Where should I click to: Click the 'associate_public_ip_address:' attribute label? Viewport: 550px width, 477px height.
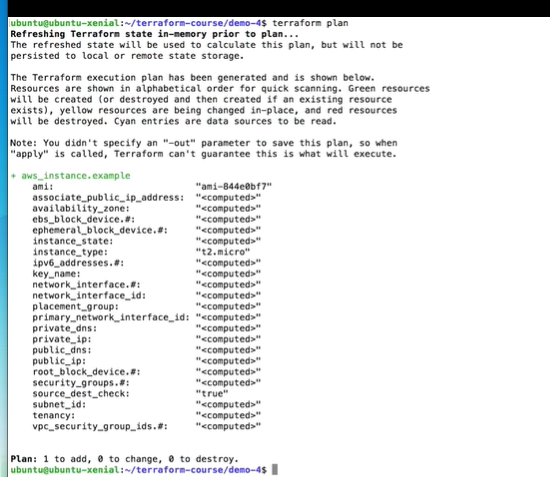point(108,198)
